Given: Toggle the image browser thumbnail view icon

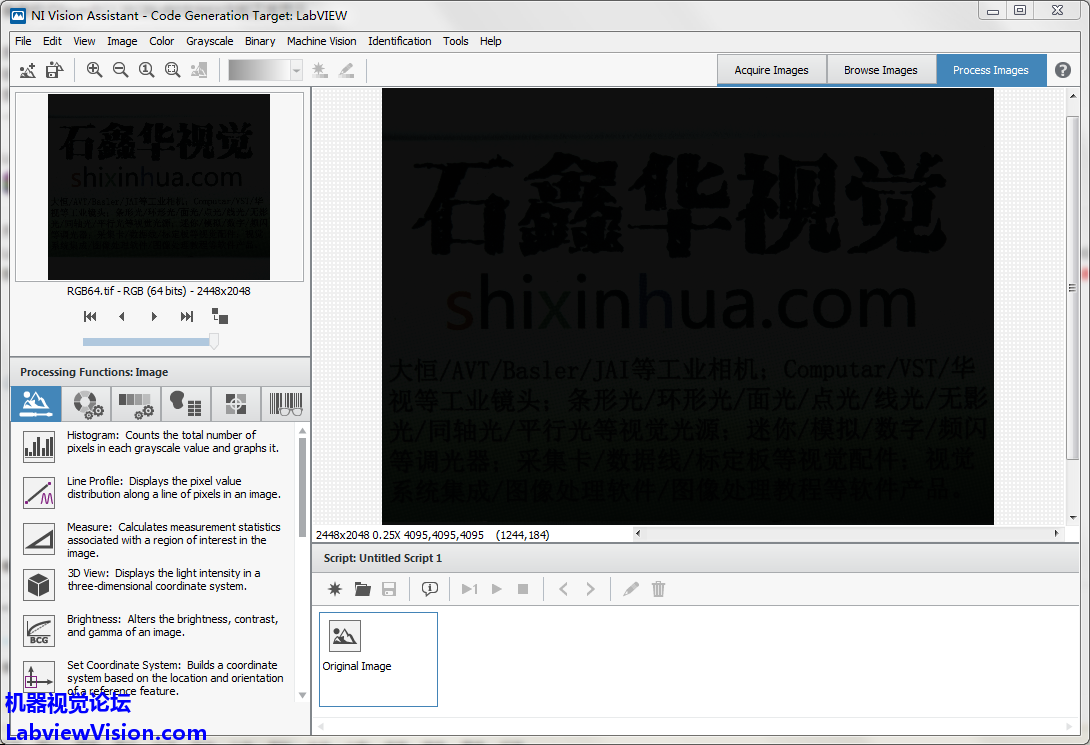Looking at the screenshot, I should tap(220, 316).
